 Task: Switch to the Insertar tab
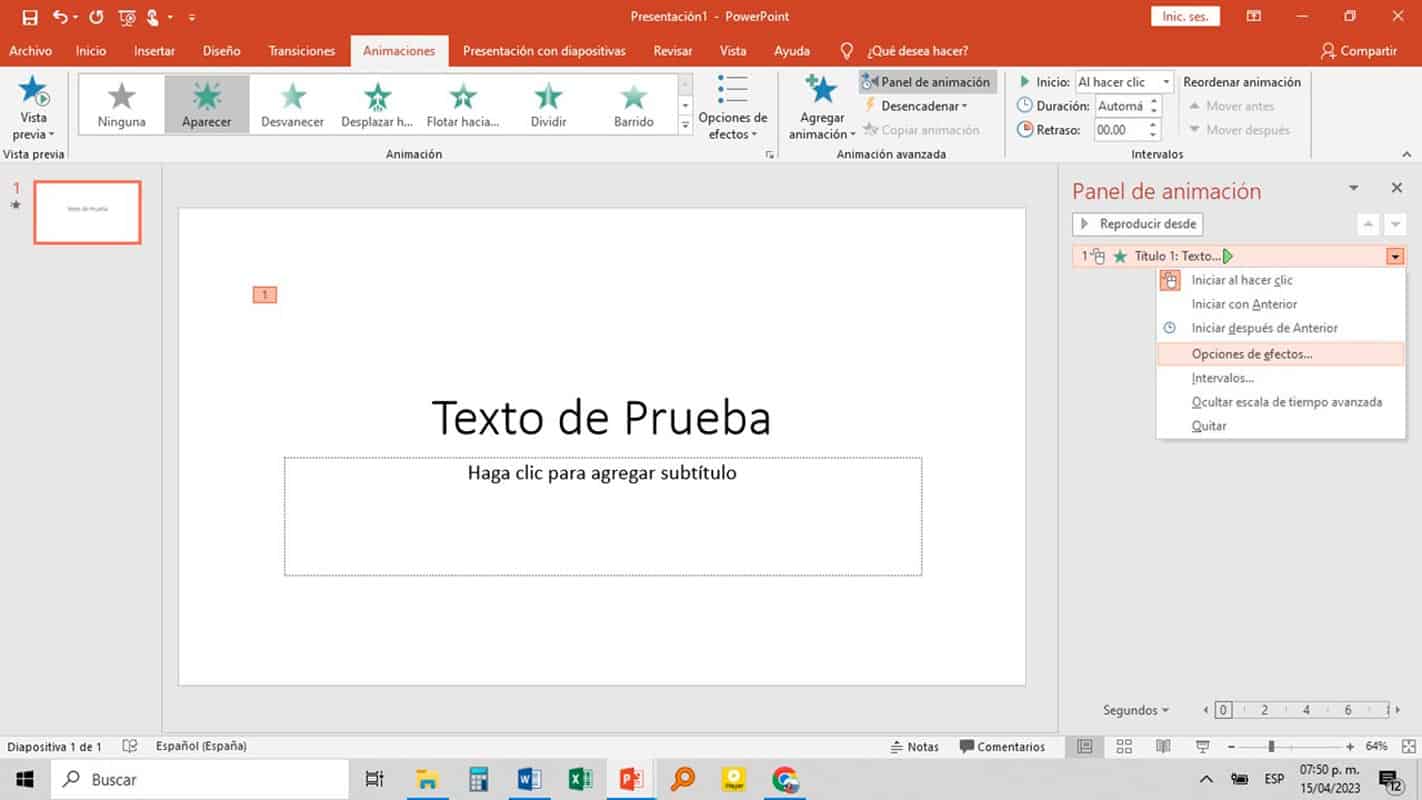point(154,51)
